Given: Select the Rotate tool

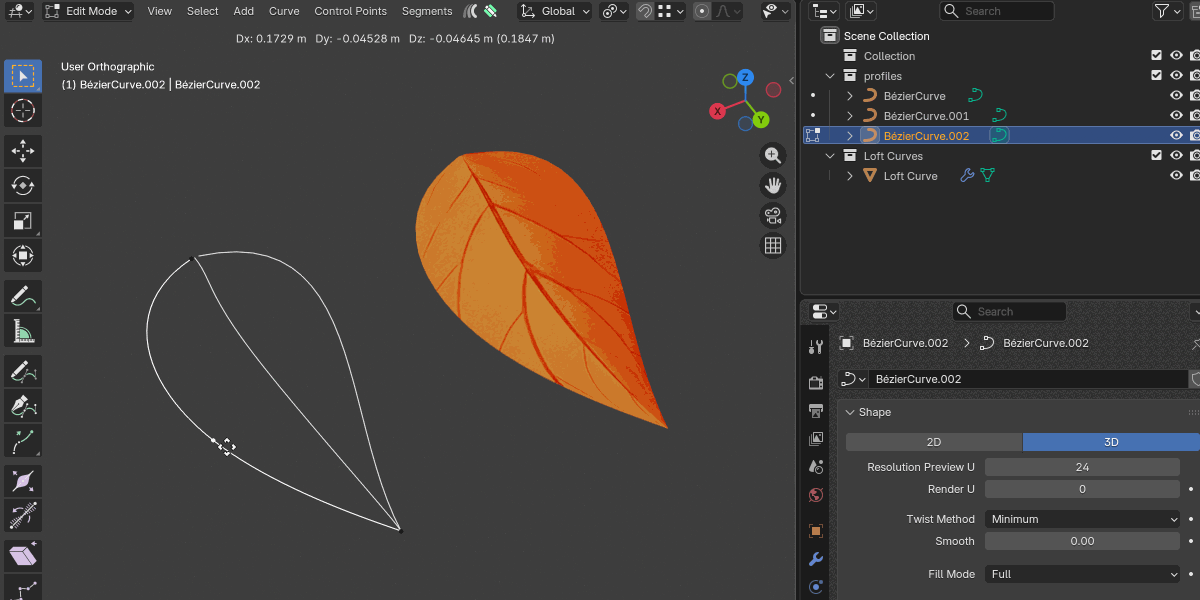Looking at the screenshot, I should pyautogui.click(x=22, y=183).
